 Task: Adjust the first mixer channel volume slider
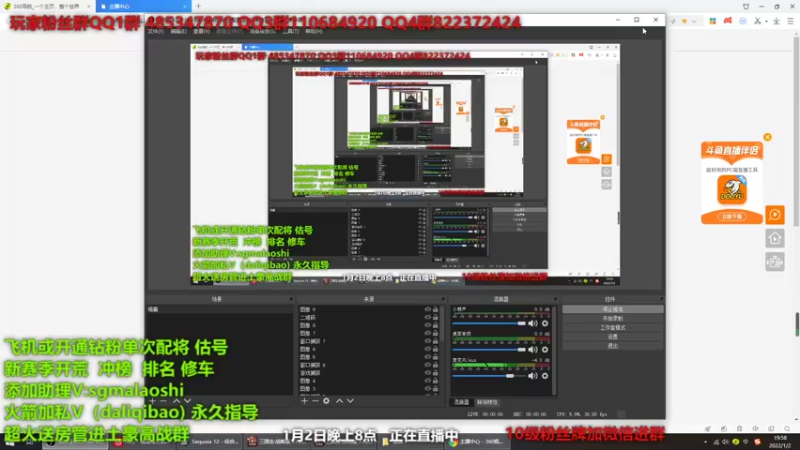489,323
